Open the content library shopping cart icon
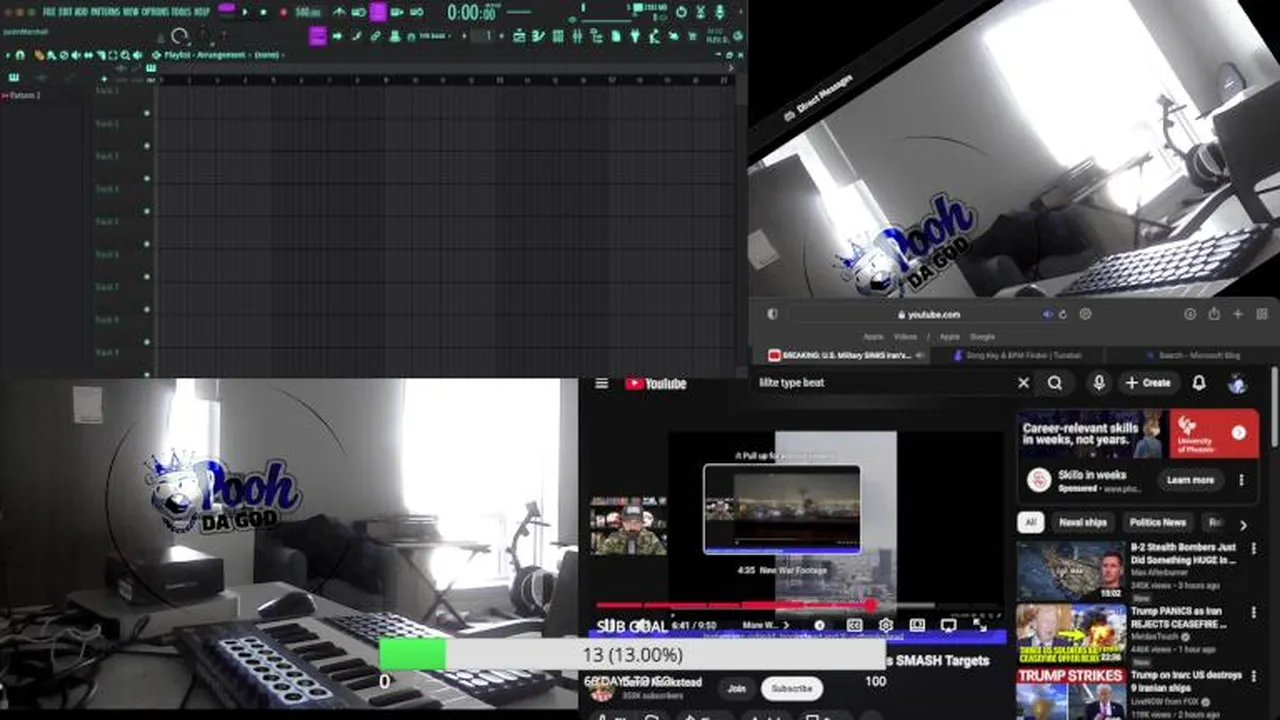 click(x=693, y=36)
